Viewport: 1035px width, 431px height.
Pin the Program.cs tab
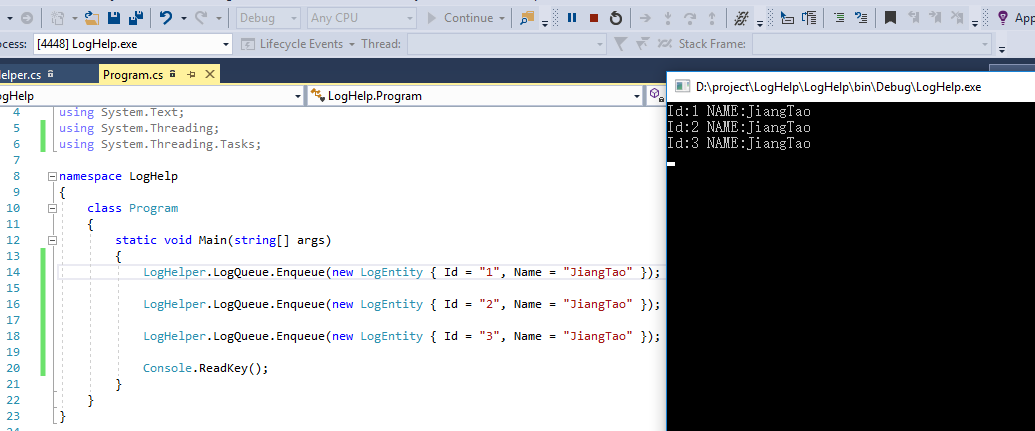(x=191, y=75)
